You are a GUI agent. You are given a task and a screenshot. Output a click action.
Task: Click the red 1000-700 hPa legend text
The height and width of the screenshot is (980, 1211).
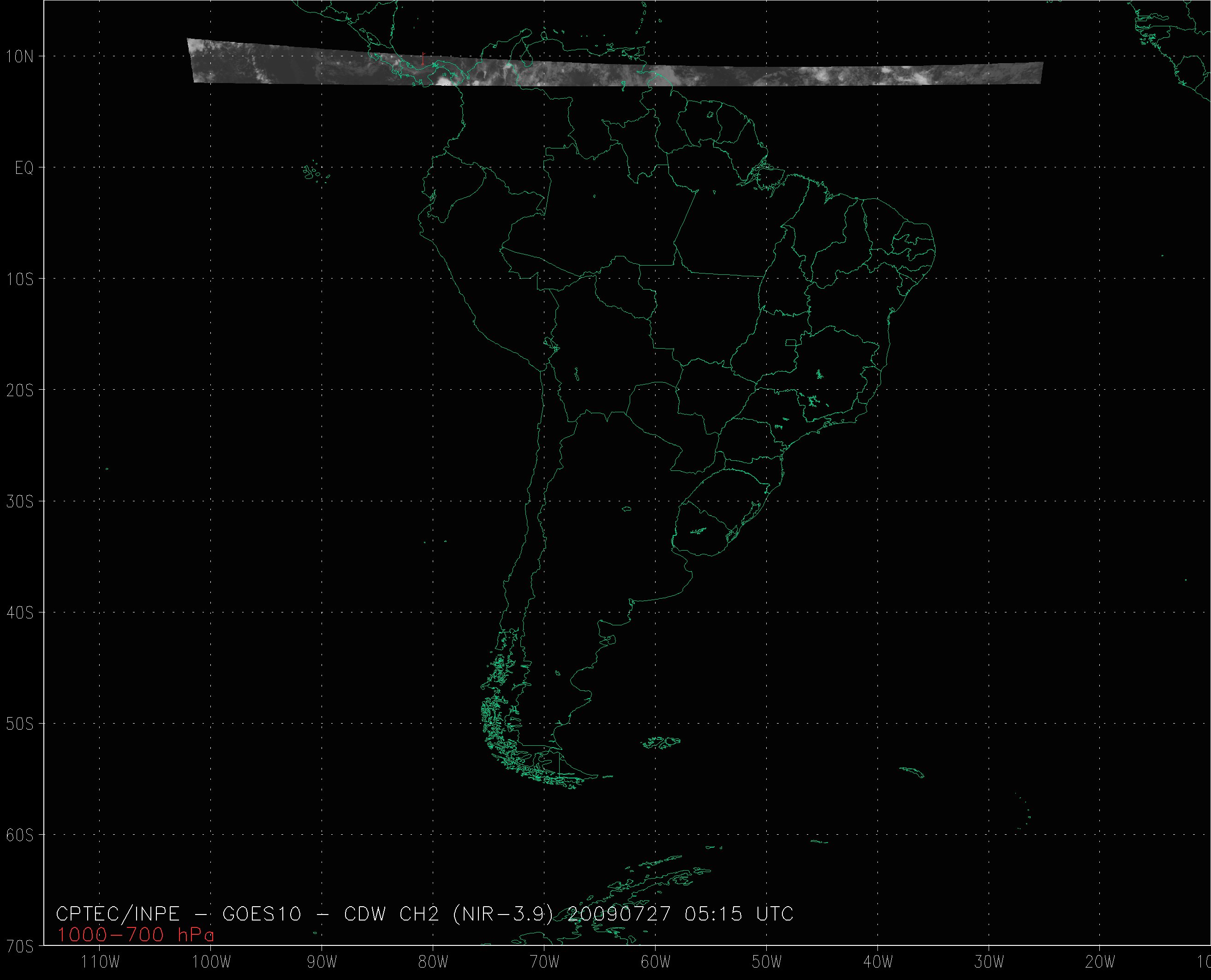click(x=136, y=935)
